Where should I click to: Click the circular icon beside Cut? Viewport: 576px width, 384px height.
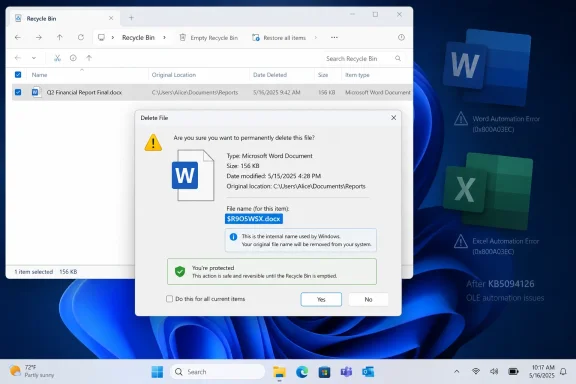pyautogui.click(x=73, y=58)
